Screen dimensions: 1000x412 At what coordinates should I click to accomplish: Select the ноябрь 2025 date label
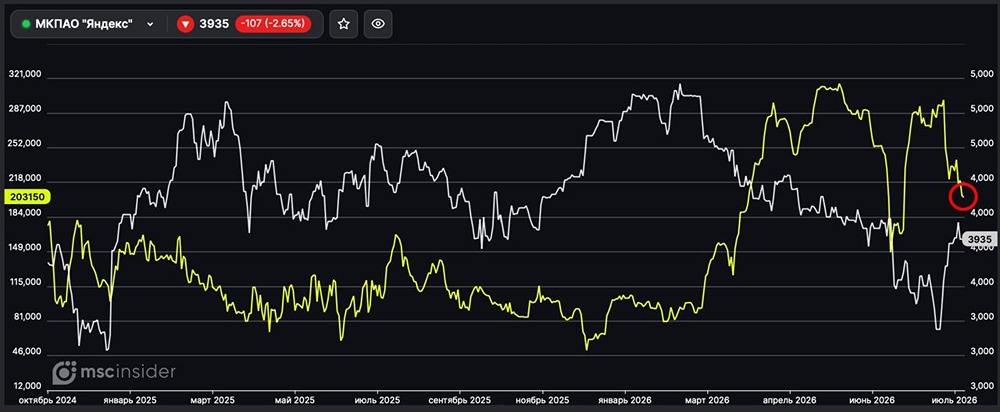click(x=541, y=401)
